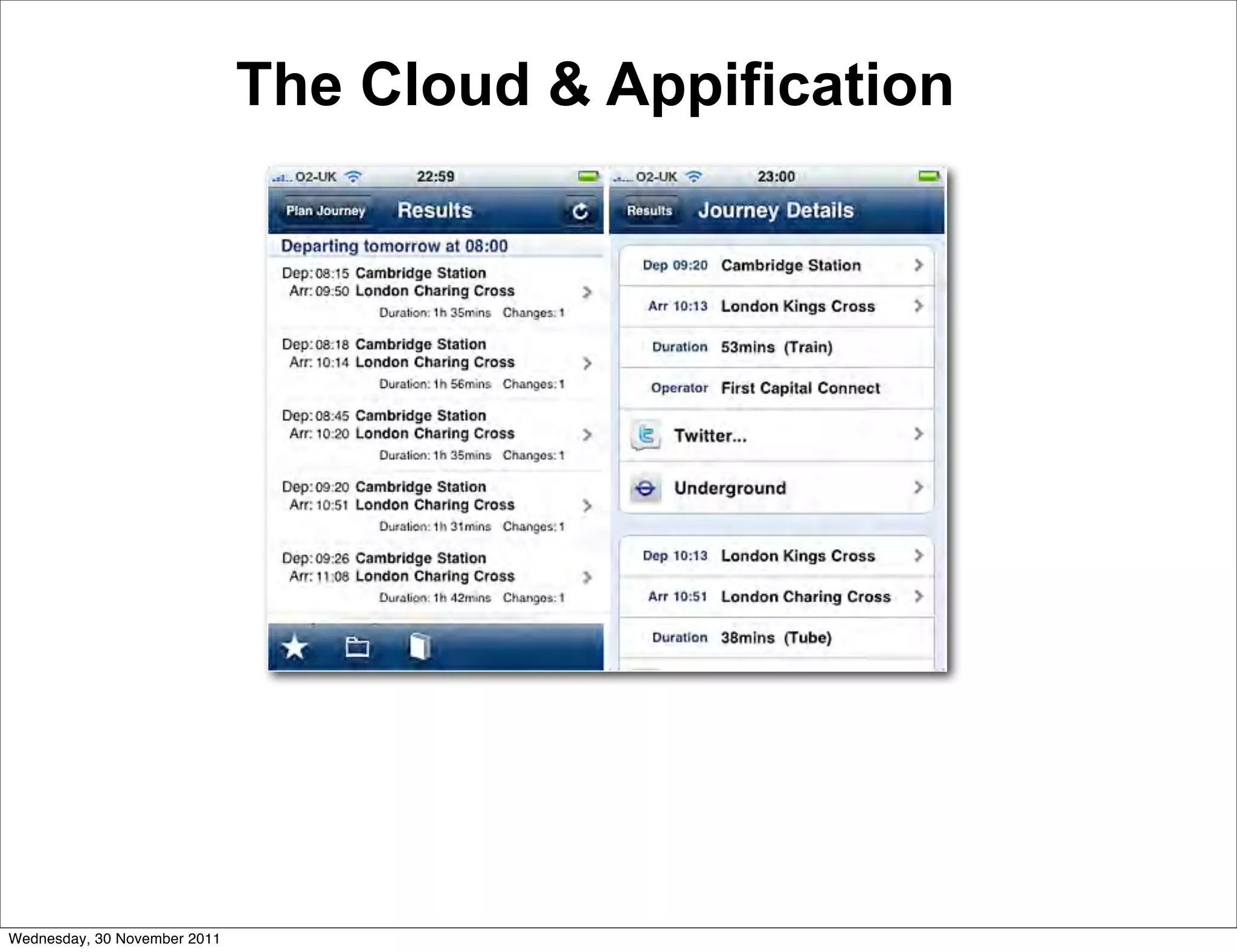Tap signal bars in Results status bar
Image resolution: width=1237 pixels, height=952 pixels.
pos(281,178)
